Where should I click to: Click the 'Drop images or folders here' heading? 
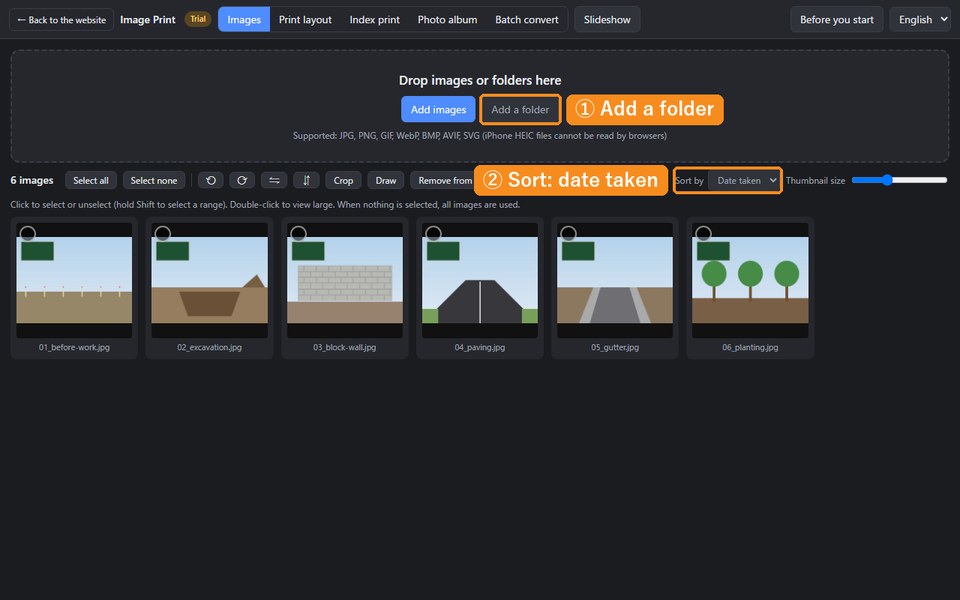[480, 80]
